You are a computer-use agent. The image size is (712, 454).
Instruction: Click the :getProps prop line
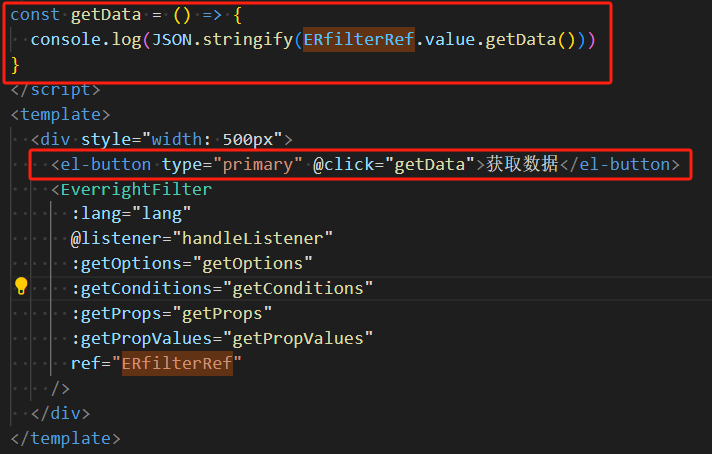pos(171,313)
